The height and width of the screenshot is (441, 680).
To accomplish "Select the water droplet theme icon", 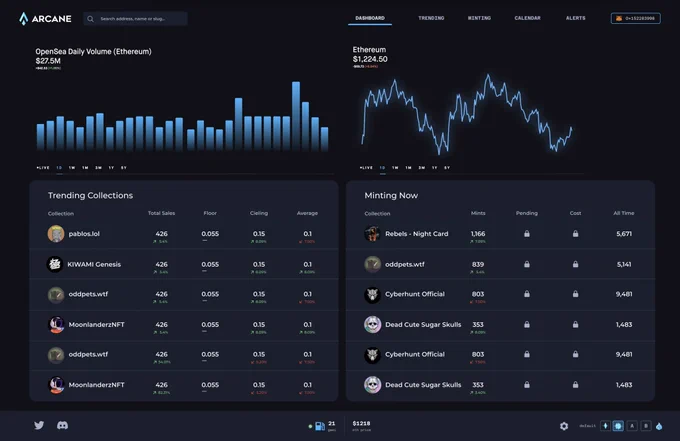I will pyautogui.click(x=659, y=426).
